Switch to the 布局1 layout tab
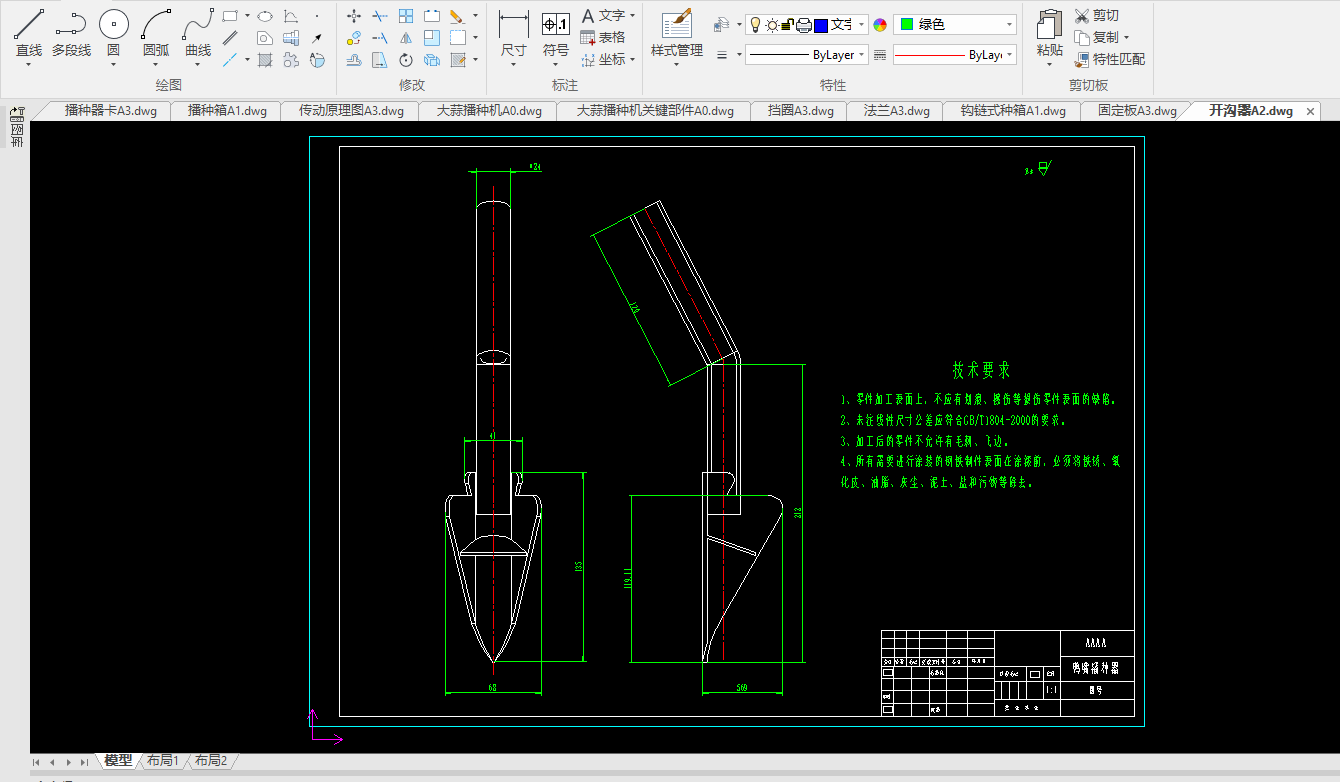The height and width of the screenshot is (782, 1340). [162, 761]
